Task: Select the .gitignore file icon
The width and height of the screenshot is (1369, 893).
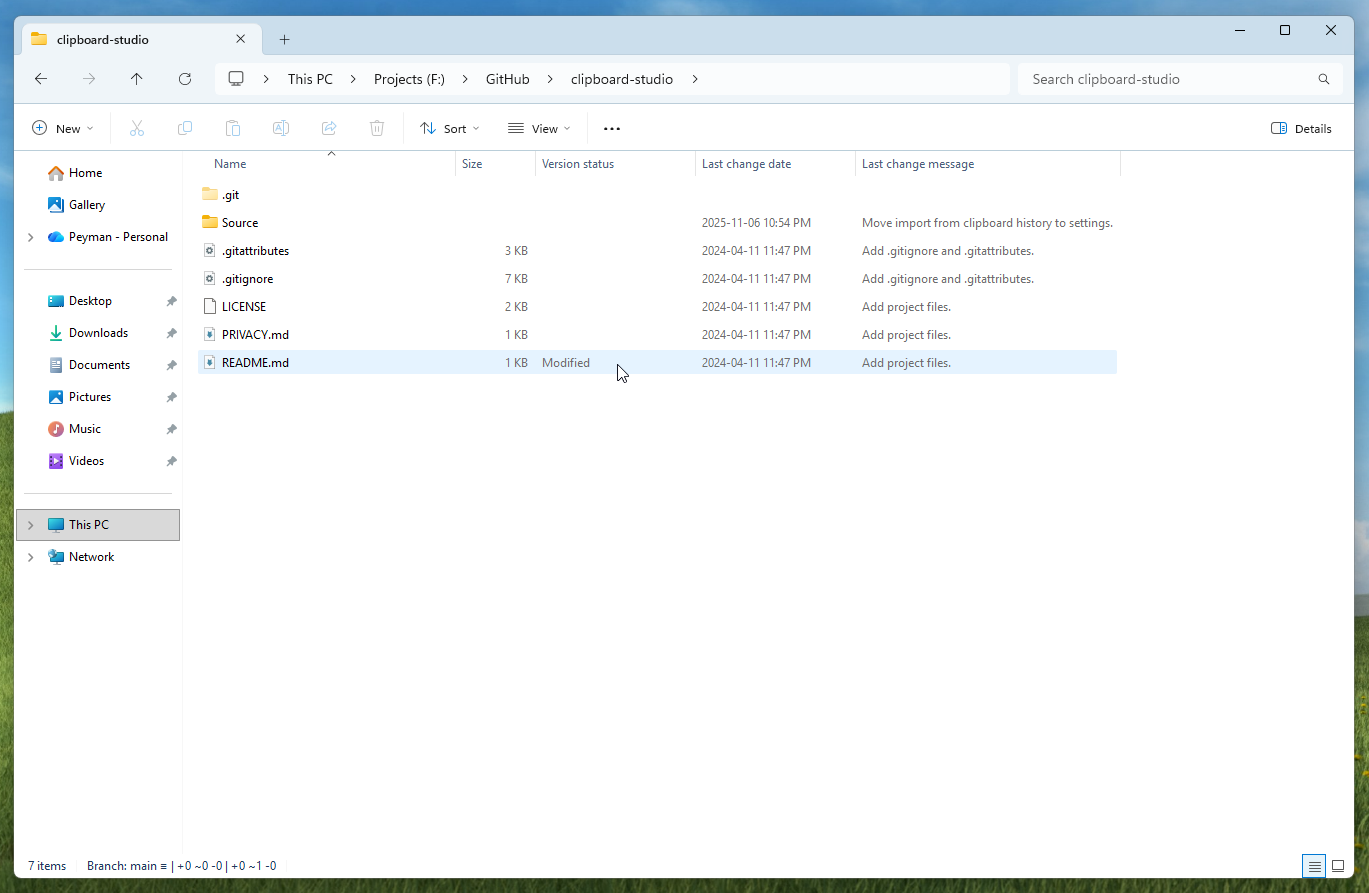Action: tap(210, 278)
